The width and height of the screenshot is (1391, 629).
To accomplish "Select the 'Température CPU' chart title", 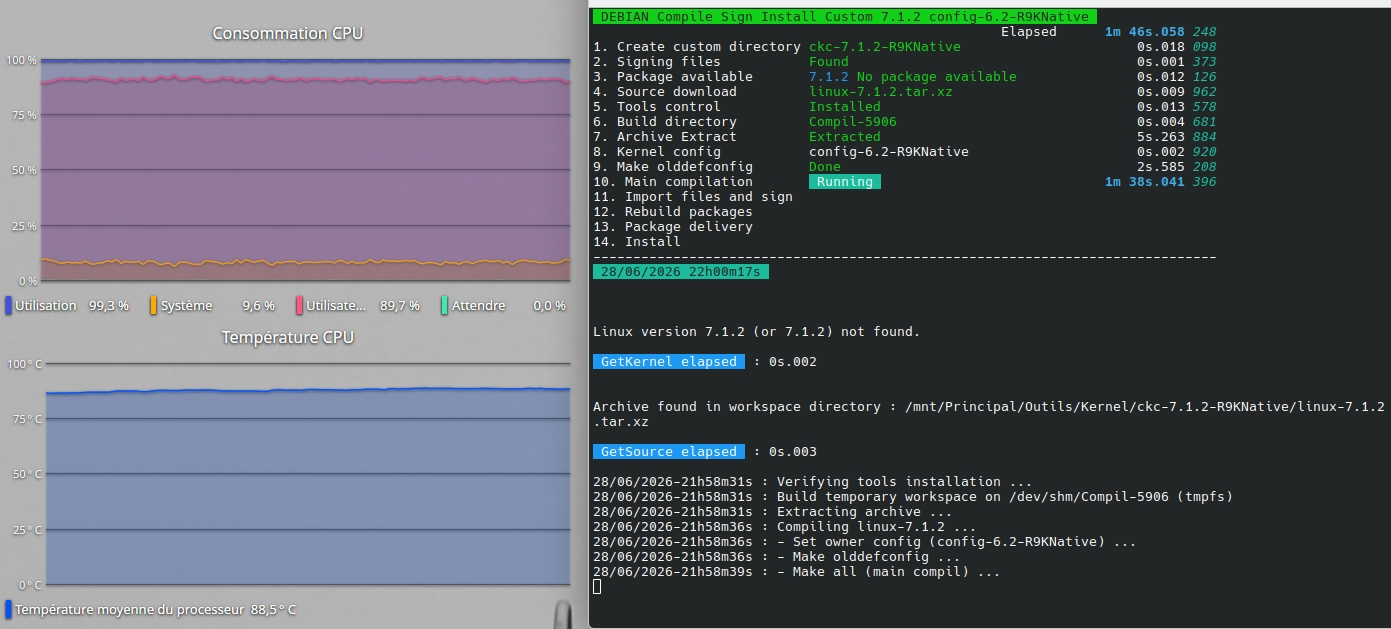I will click(x=287, y=337).
